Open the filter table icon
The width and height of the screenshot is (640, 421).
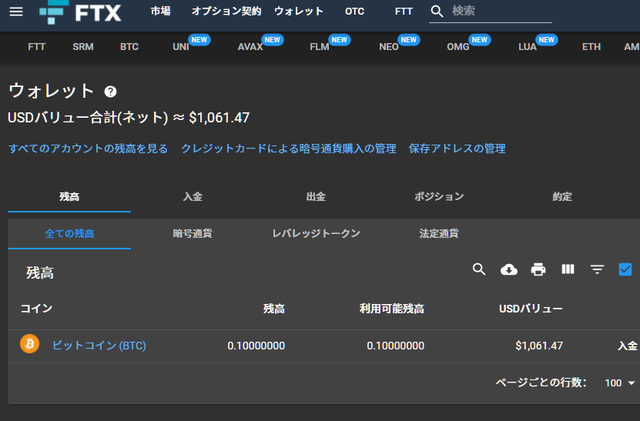597,270
